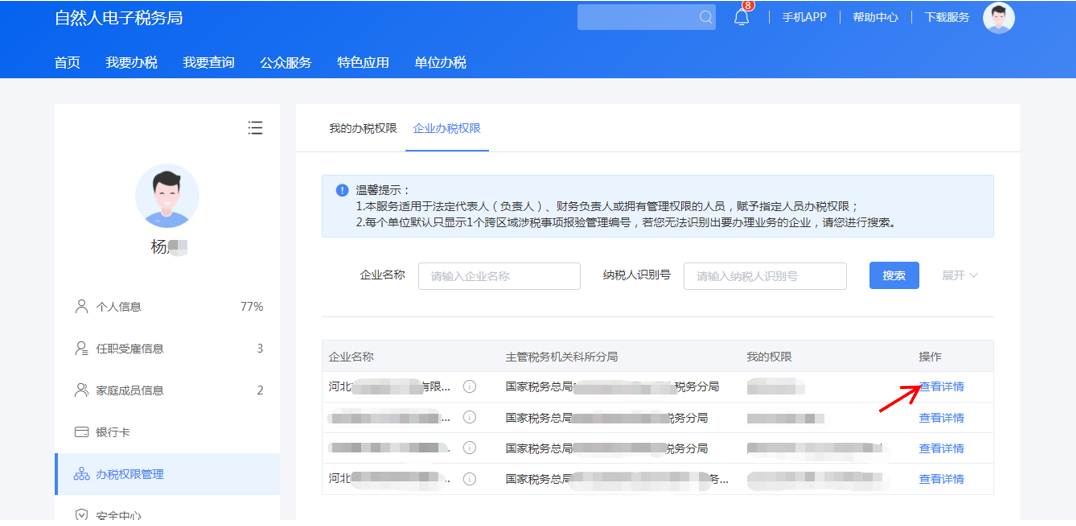Click 查看详情 in the first table row

tap(942, 387)
